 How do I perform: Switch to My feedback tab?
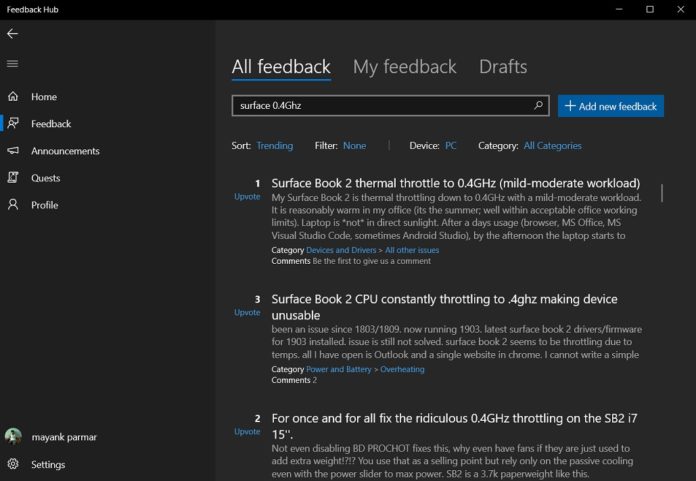pos(404,67)
